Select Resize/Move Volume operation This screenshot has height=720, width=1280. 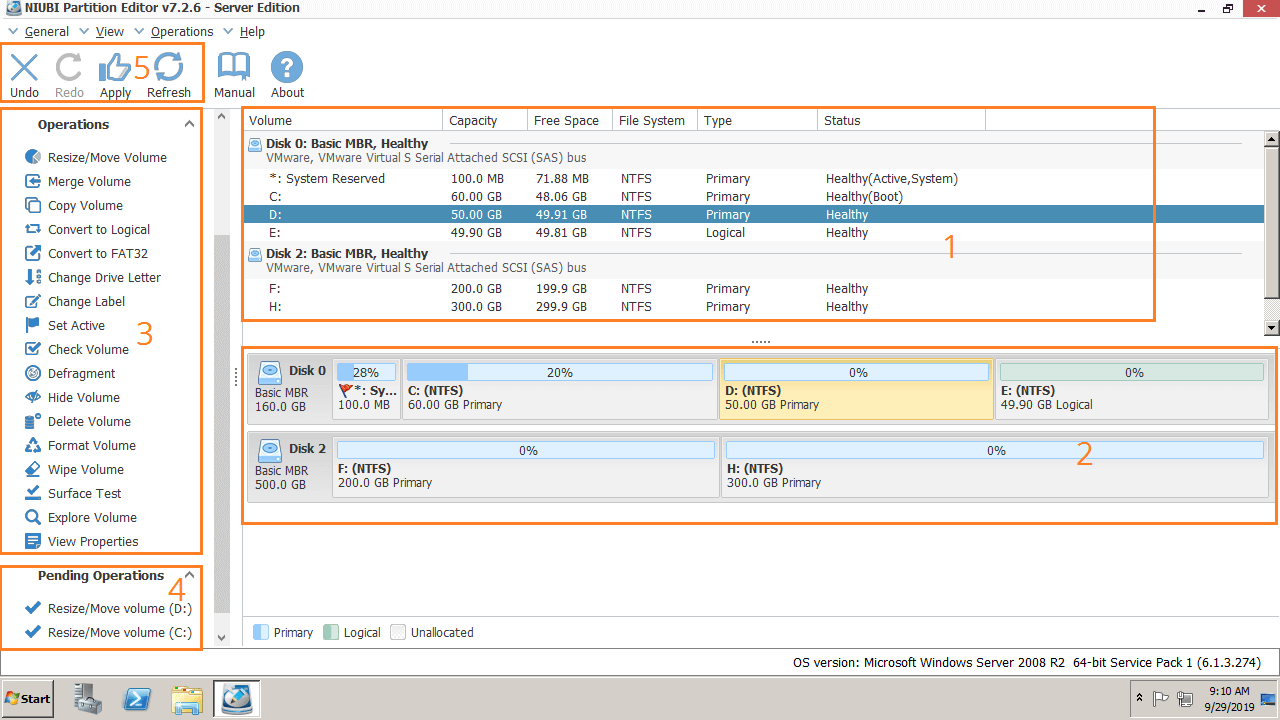(107, 157)
